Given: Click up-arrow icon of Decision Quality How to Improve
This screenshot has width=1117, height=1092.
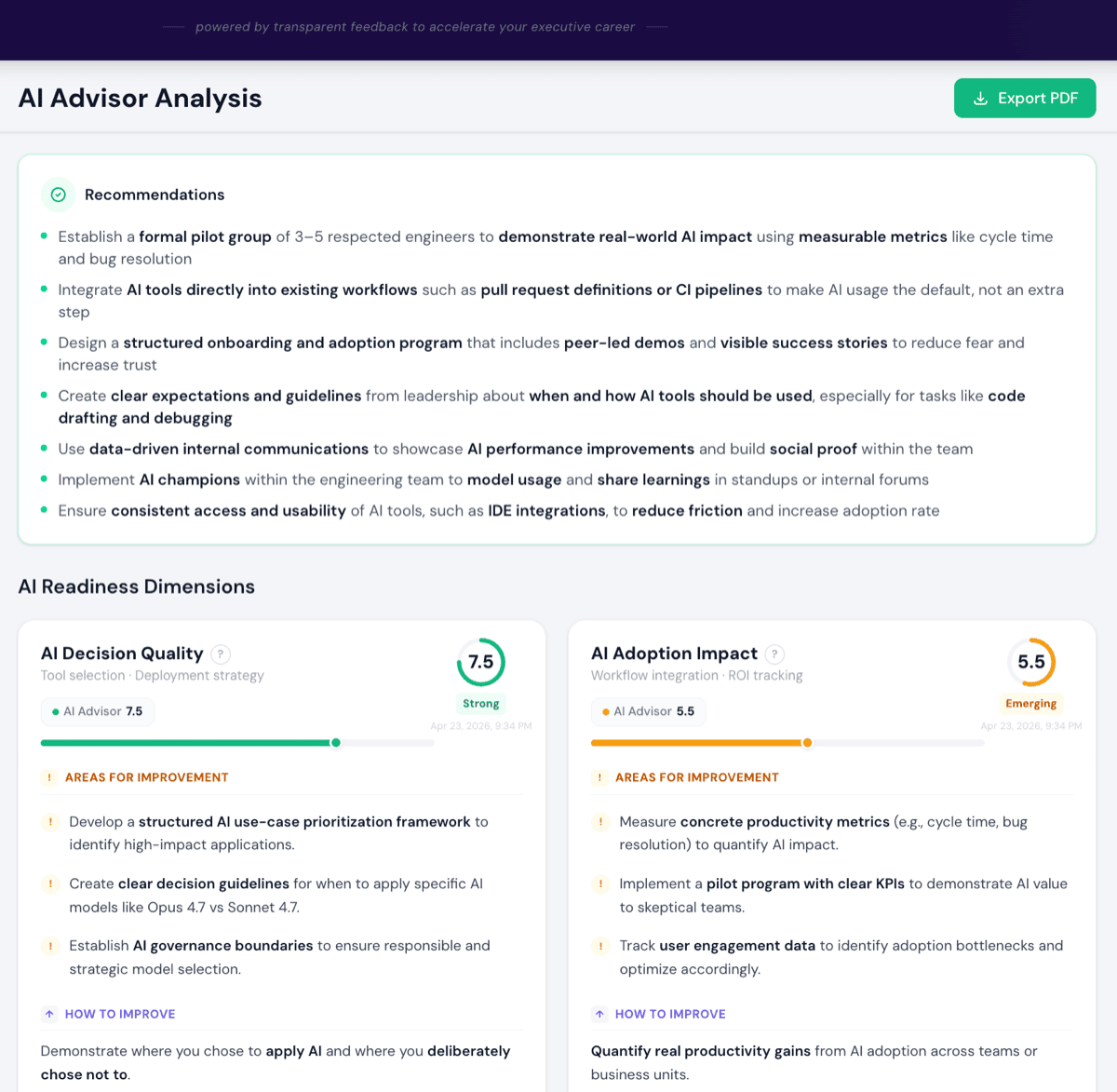Looking at the screenshot, I should click(49, 1014).
